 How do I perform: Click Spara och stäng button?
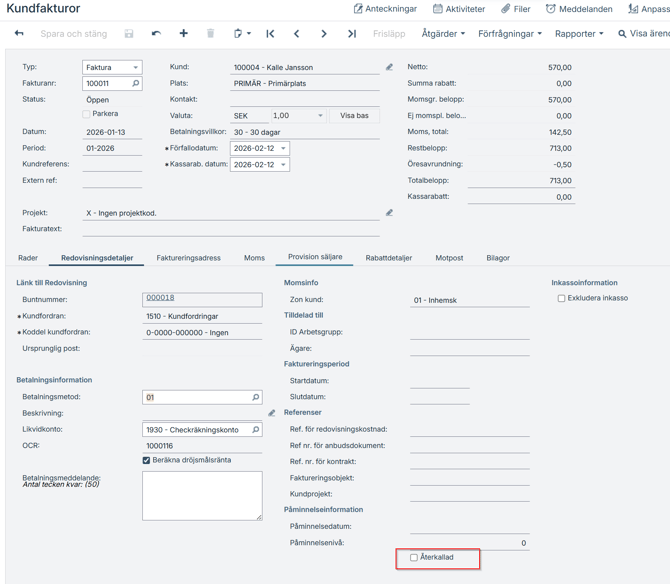coord(73,34)
